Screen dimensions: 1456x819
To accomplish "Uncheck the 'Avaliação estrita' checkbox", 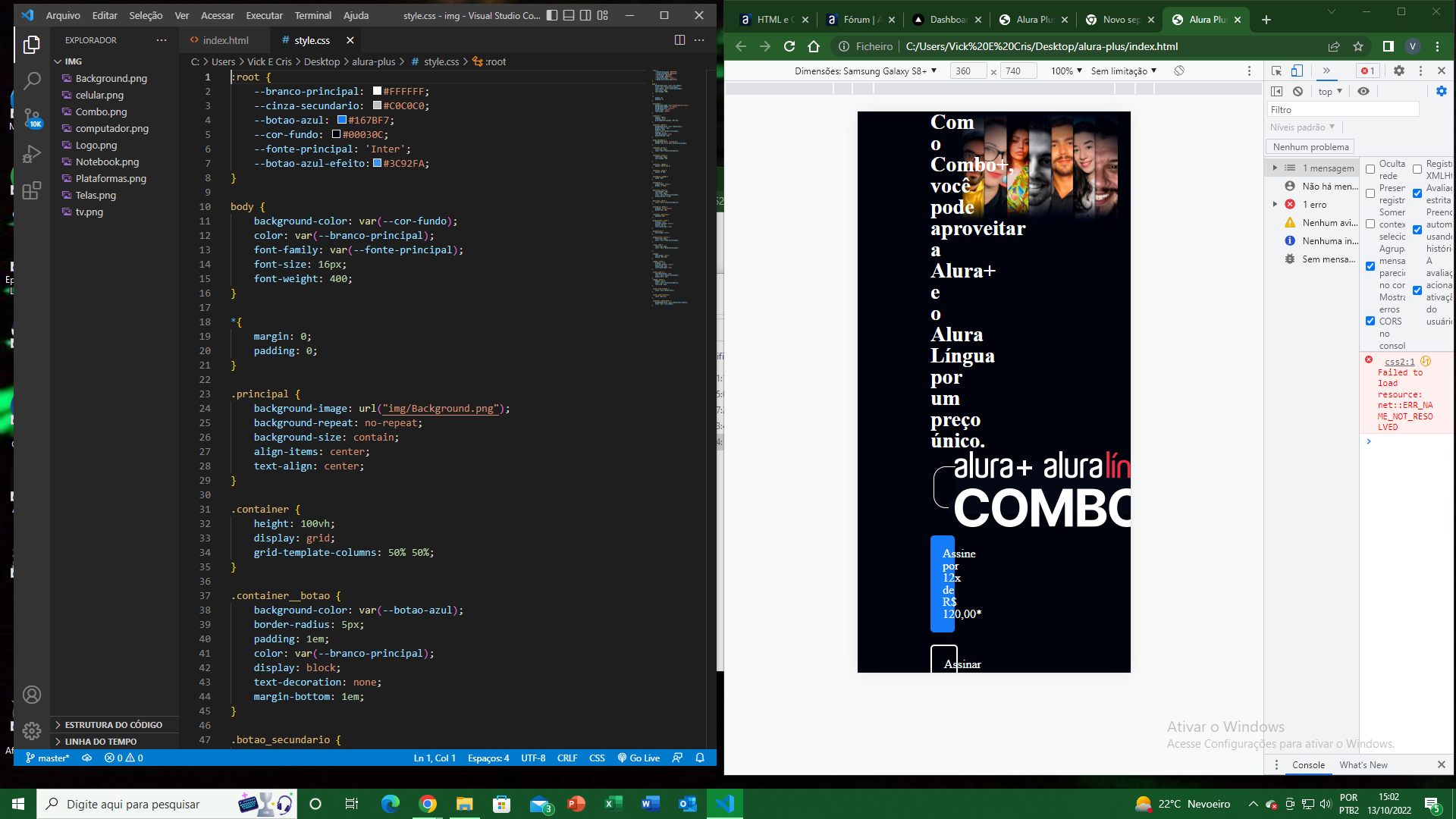I will click(1417, 193).
